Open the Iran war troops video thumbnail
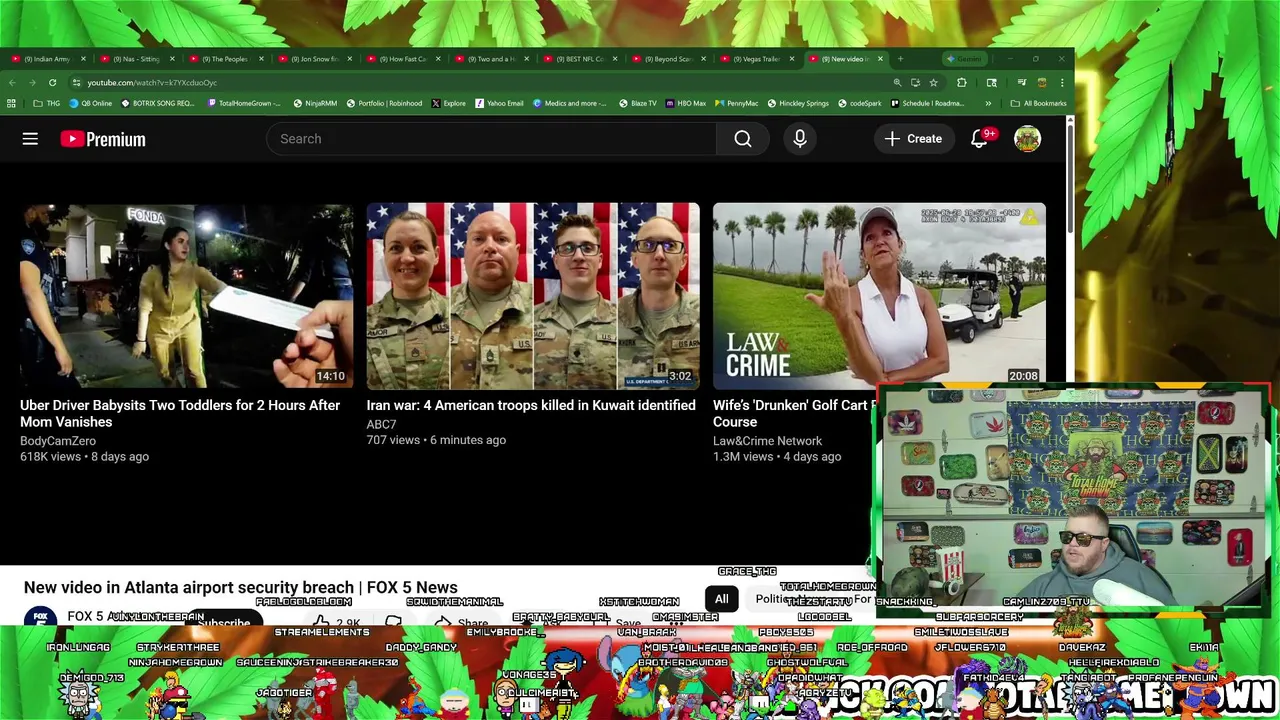The height and width of the screenshot is (720, 1280). point(533,296)
